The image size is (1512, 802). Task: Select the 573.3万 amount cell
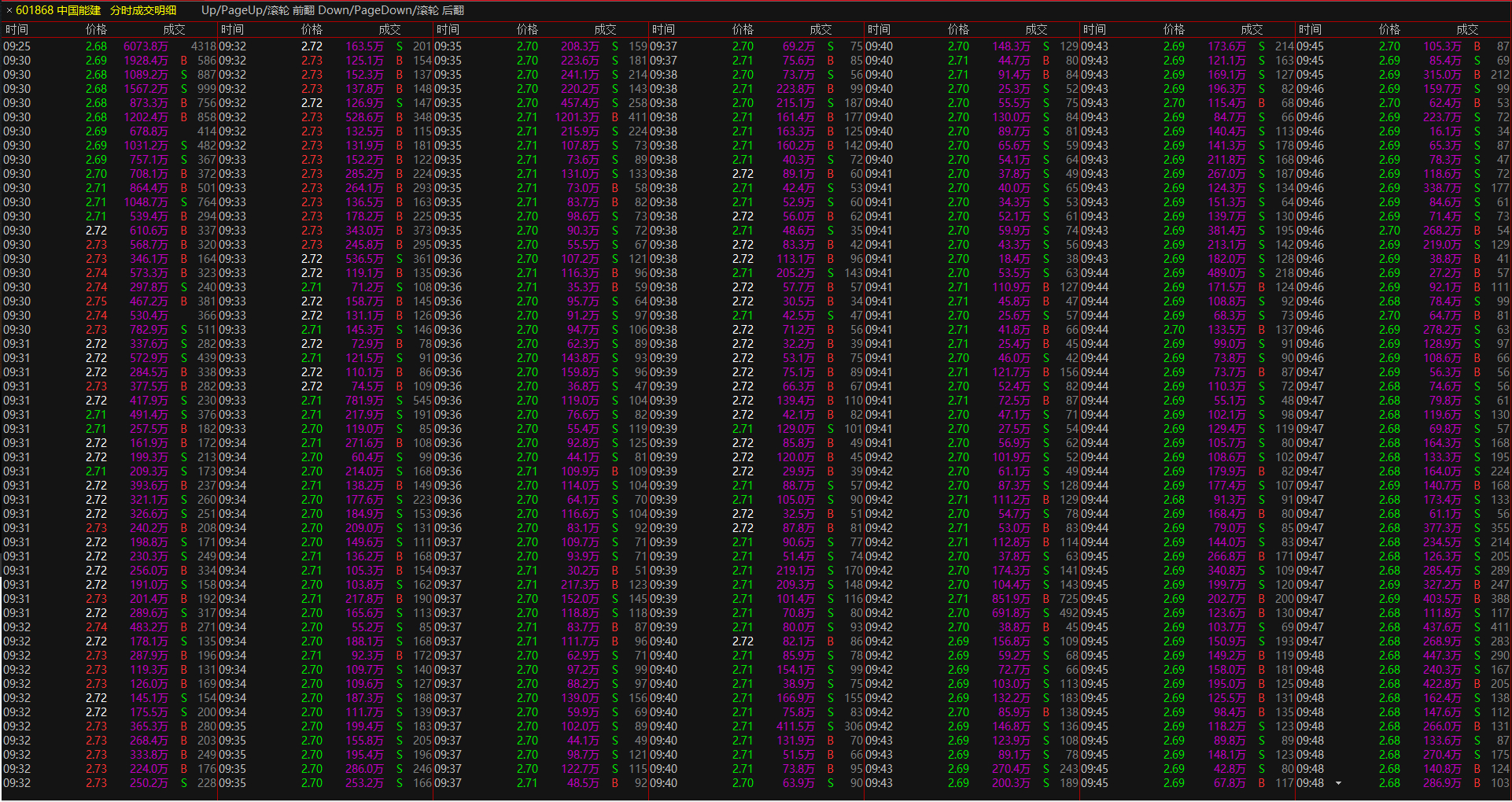[149, 273]
